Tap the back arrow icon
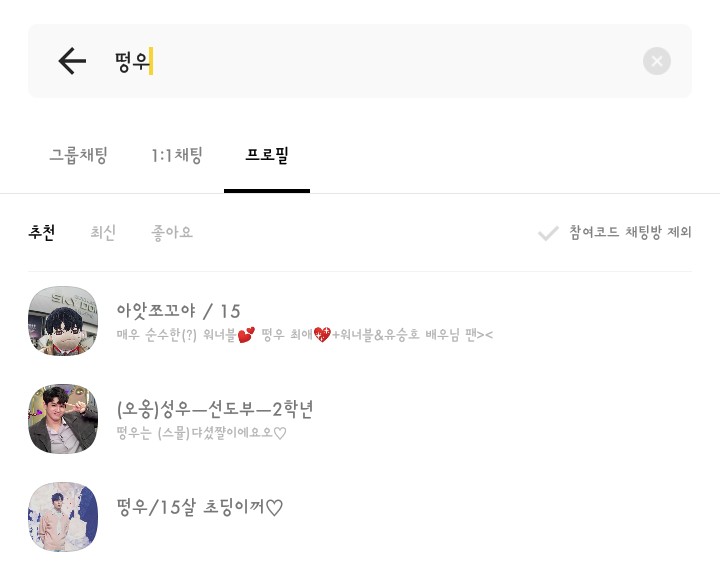 point(72,62)
